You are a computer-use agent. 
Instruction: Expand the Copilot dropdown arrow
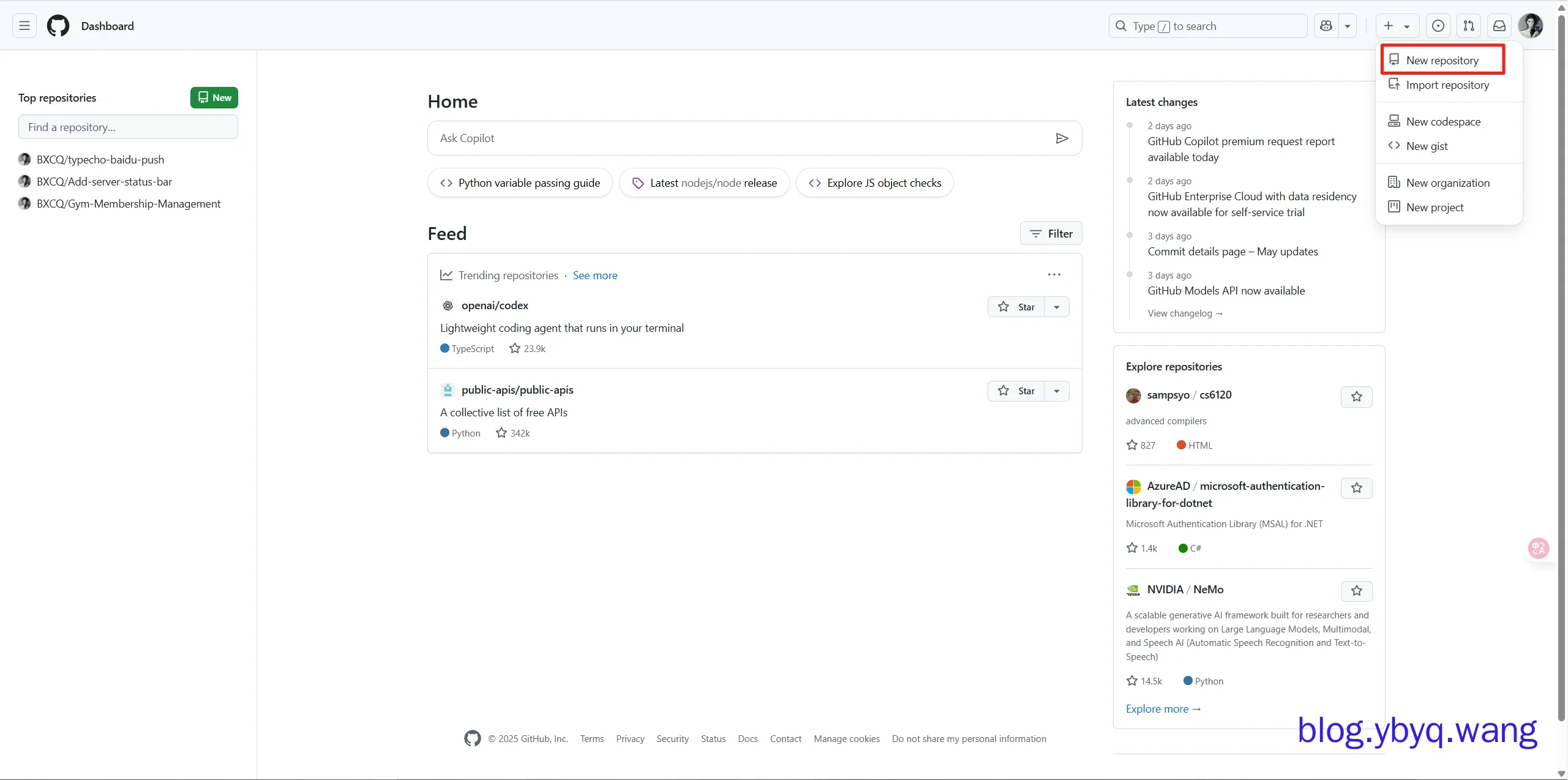1348,26
